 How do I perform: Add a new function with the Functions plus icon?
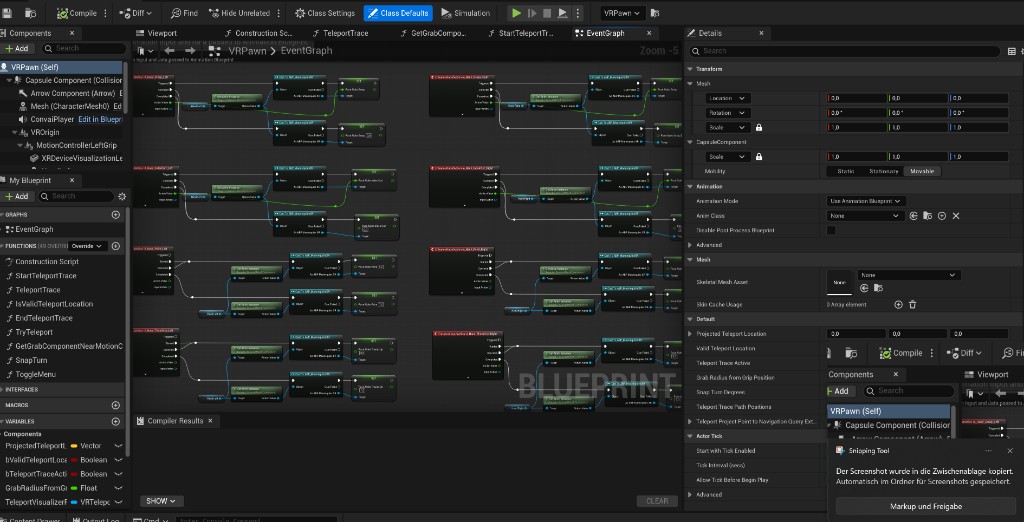pyautogui.click(x=116, y=246)
